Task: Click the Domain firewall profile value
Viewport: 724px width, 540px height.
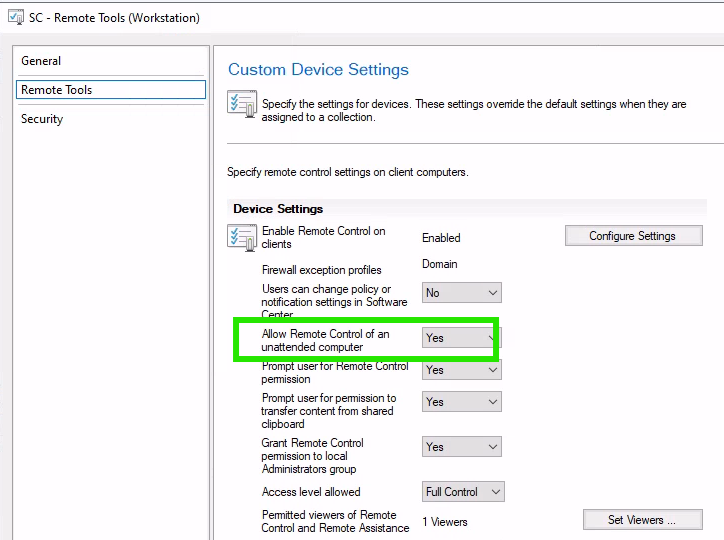Action: (x=440, y=264)
